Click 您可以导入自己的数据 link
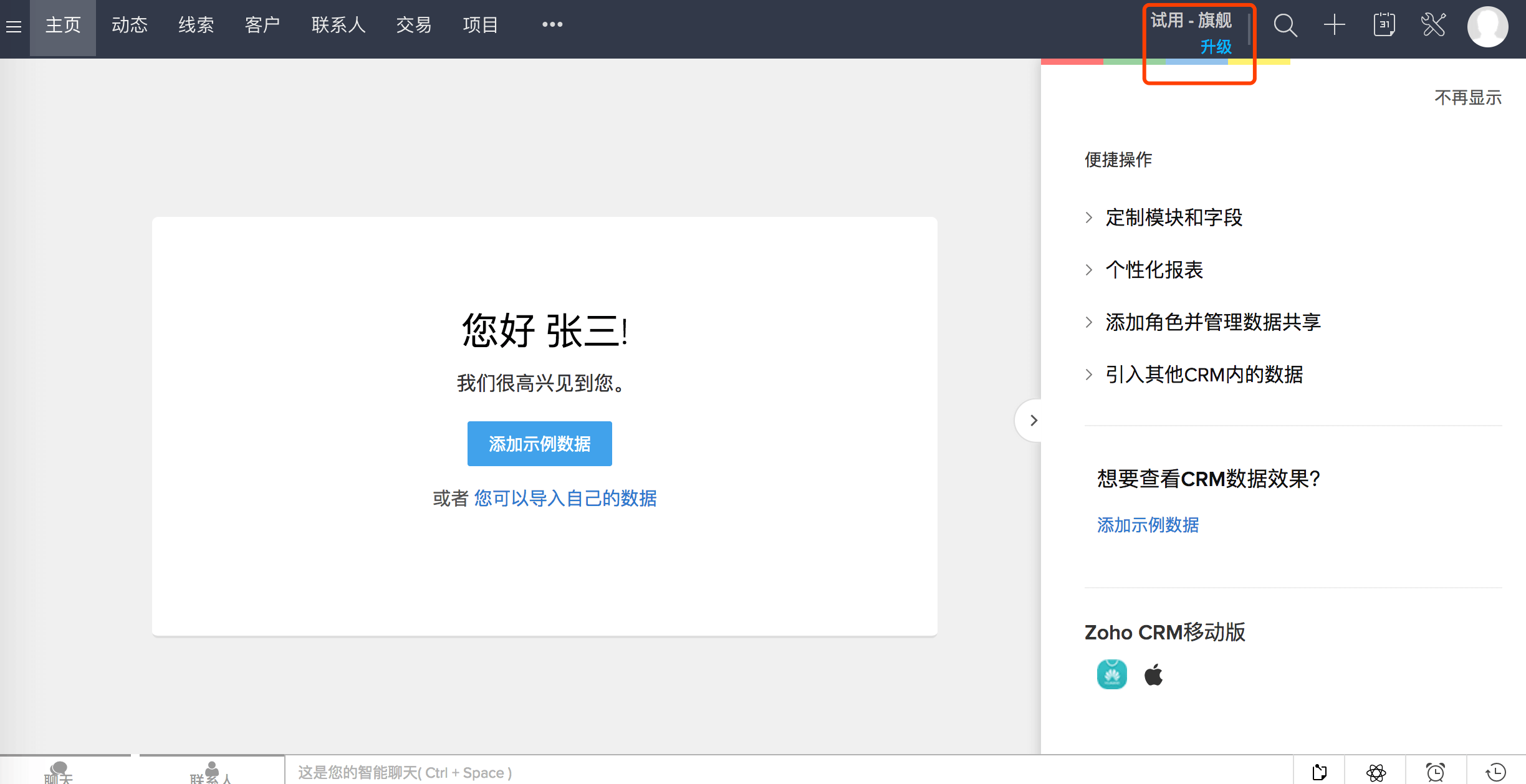The height and width of the screenshot is (784, 1526). pos(565,499)
